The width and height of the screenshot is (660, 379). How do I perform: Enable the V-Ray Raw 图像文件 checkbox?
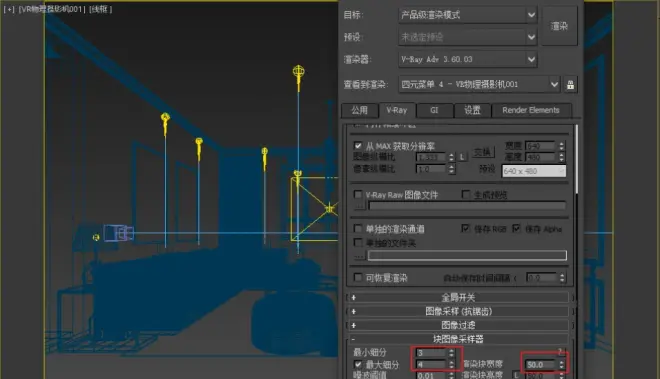358,195
